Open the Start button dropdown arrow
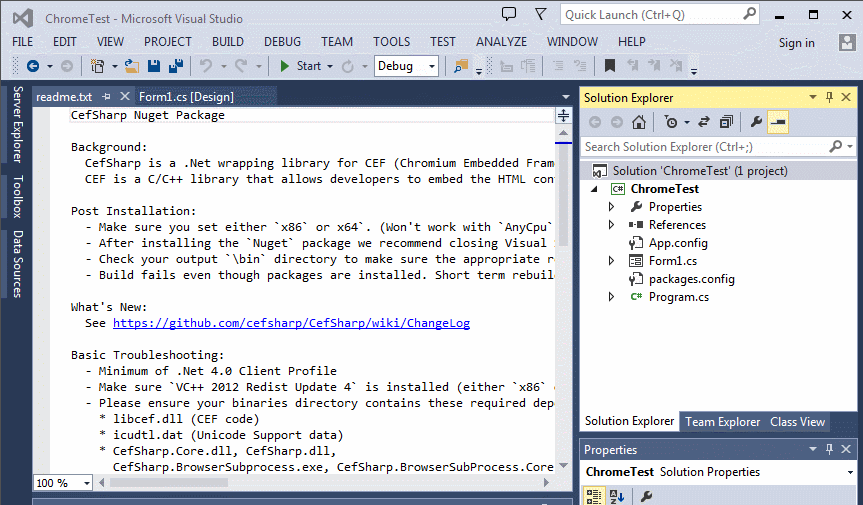Screen dimensions: 863x505 tap(330, 67)
